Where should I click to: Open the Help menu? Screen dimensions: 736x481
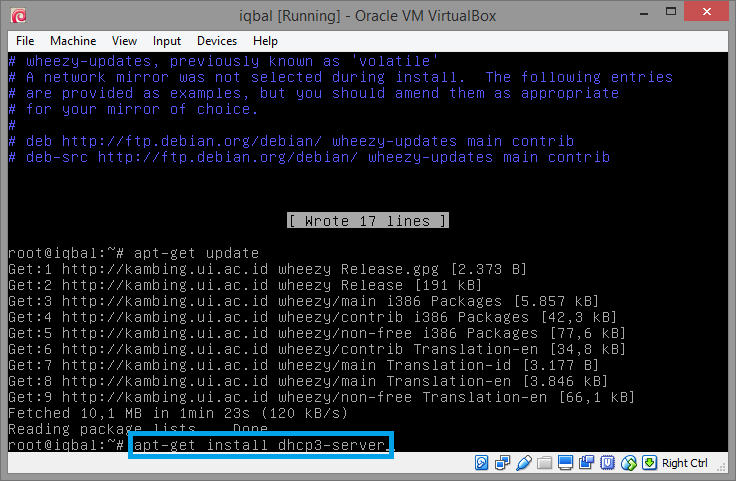pos(265,41)
